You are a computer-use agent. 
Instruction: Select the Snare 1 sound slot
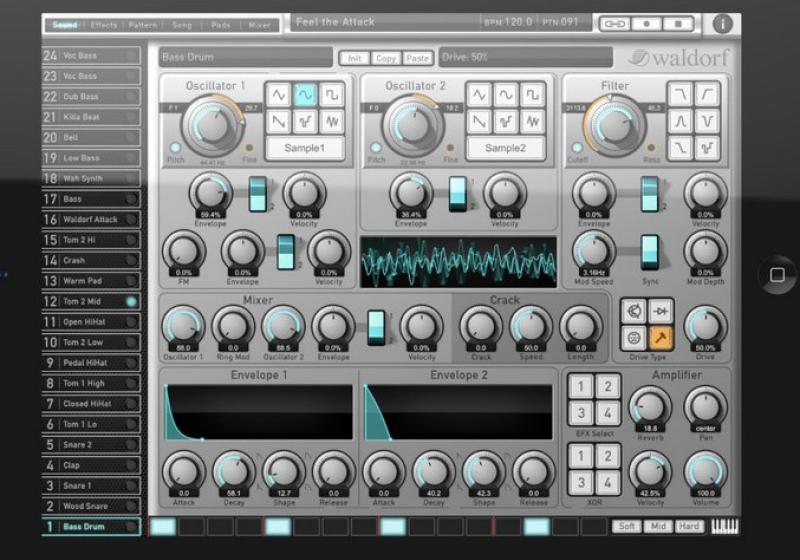[90, 485]
